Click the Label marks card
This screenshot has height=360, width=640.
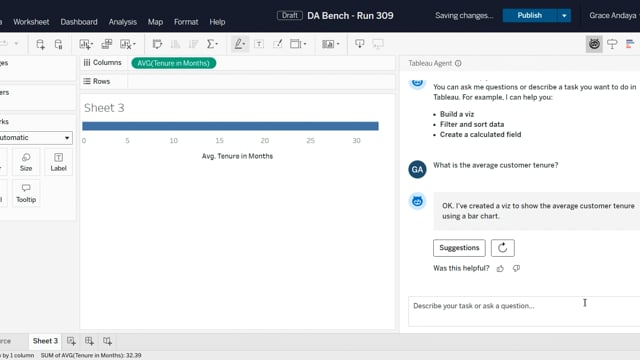point(58,162)
